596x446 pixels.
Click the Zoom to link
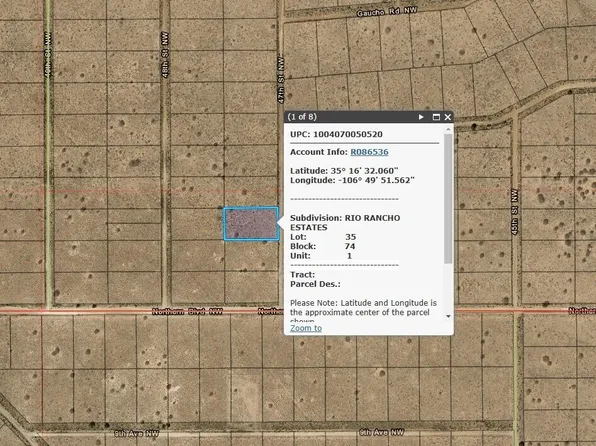point(306,328)
